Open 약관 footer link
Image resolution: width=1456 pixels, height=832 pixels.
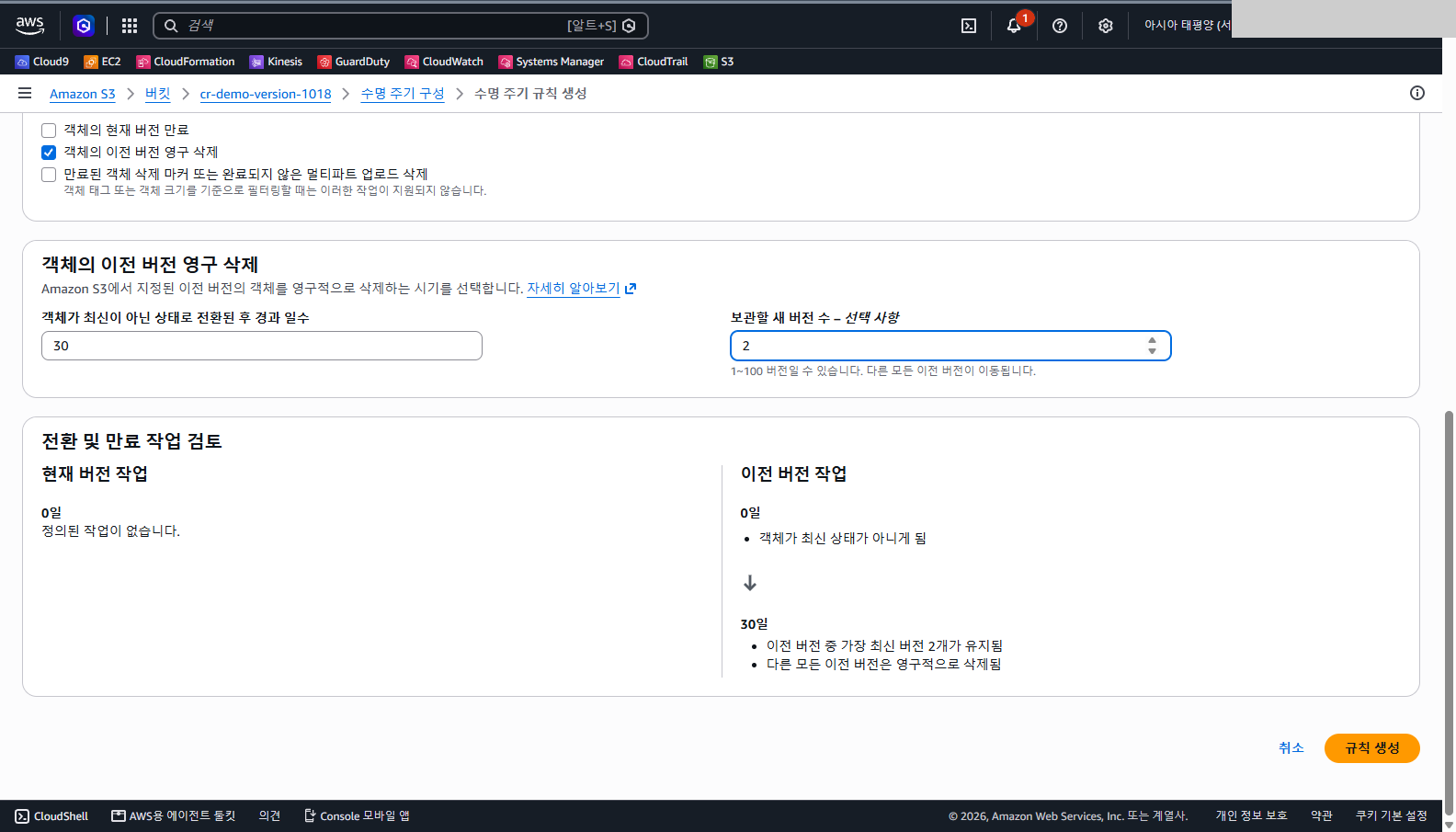1322,816
